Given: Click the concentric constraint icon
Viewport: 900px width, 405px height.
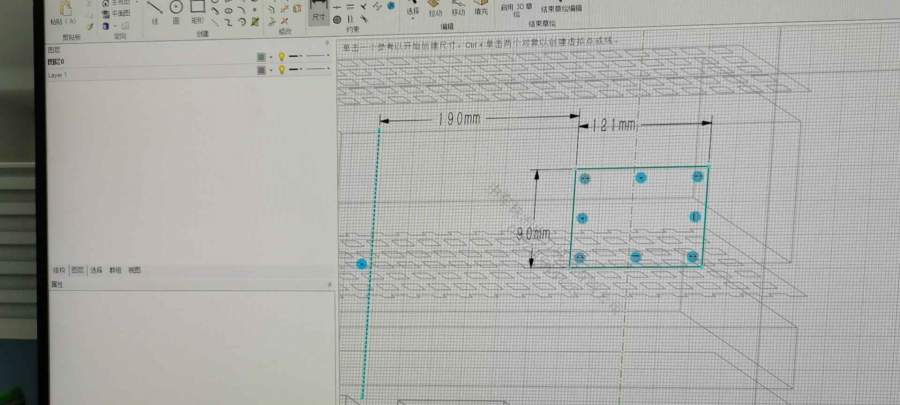Looking at the screenshot, I should 336,20.
